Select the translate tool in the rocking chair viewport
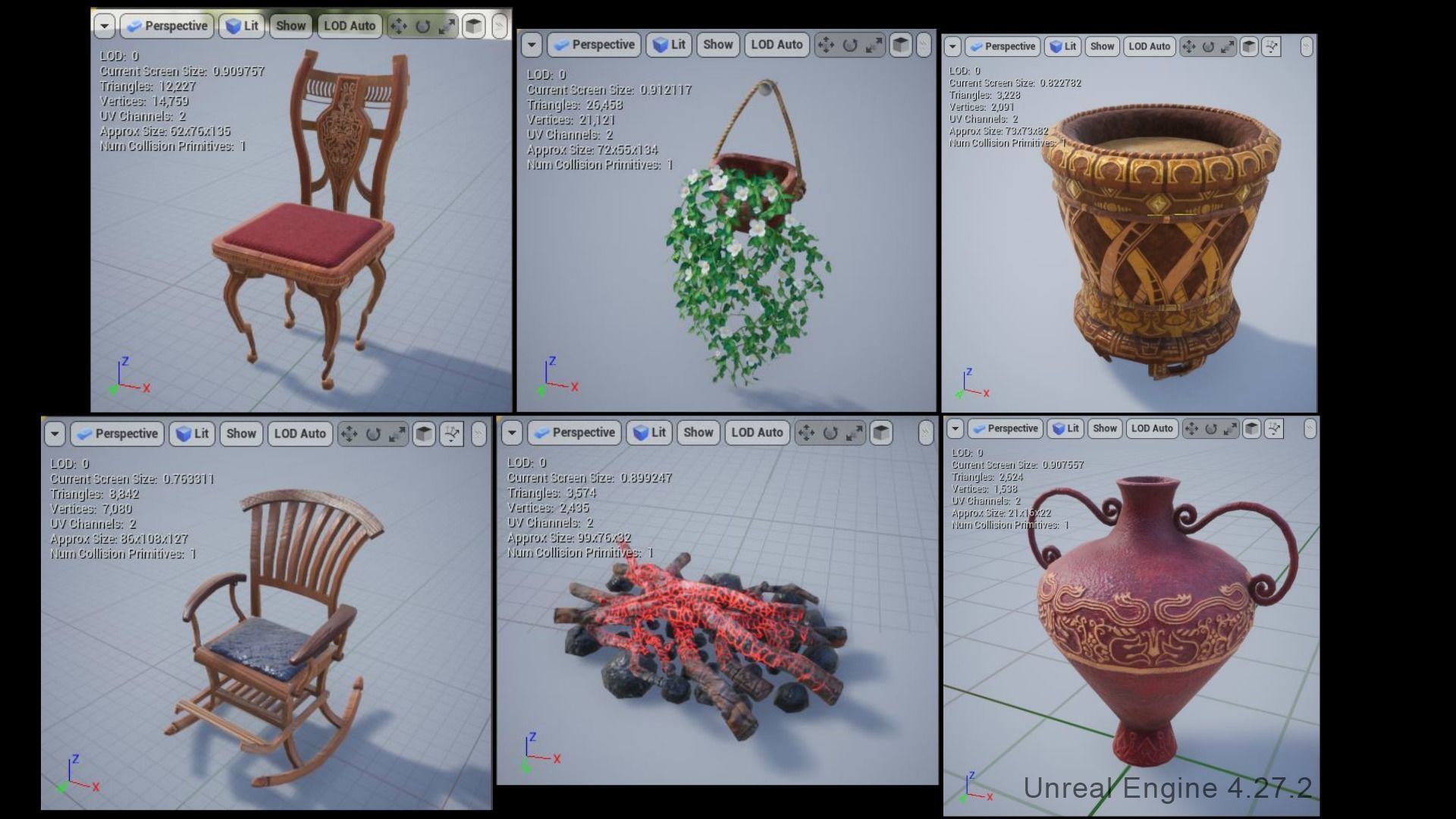 point(349,434)
